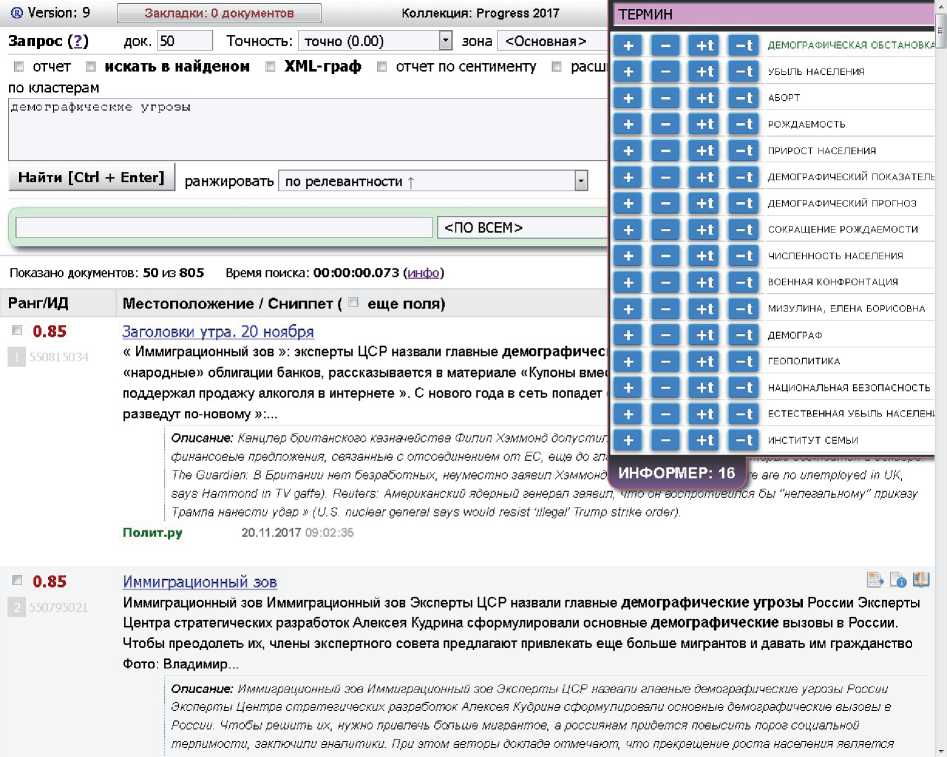Viewport: 947px width, 757px height.
Task: Click +t button beside УБЫЛЬ НАСЕЛЕНИЯ
Action: tap(704, 71)
